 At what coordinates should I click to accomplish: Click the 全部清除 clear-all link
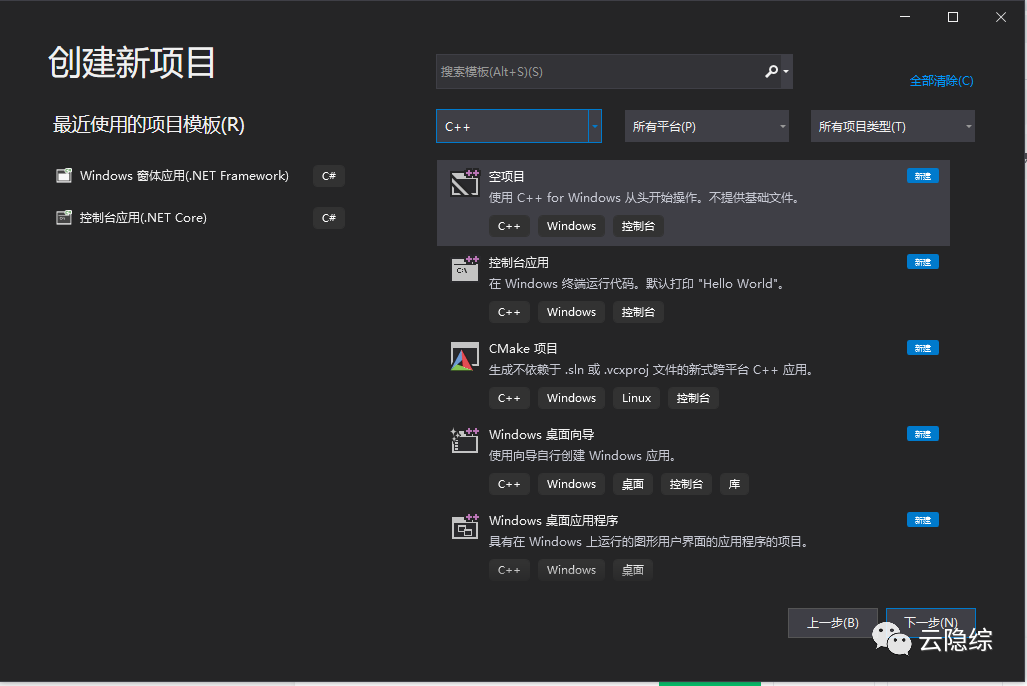click(941, 79)
